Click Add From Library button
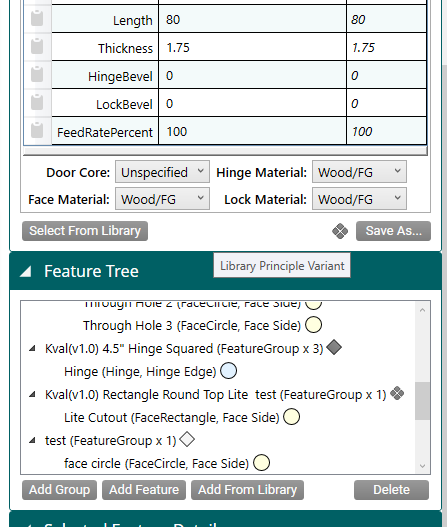 point(247,490)
